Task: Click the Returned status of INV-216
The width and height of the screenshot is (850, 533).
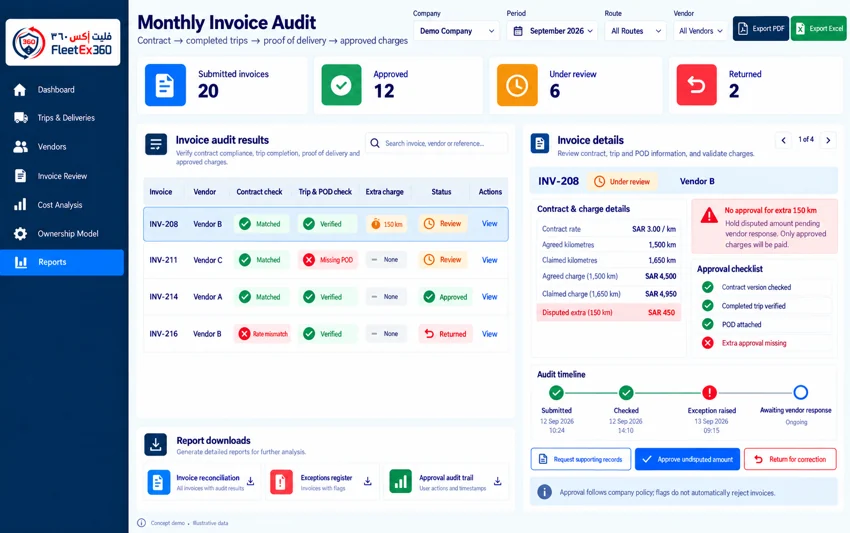Action: pyautogui.click(x=446, y=334)
